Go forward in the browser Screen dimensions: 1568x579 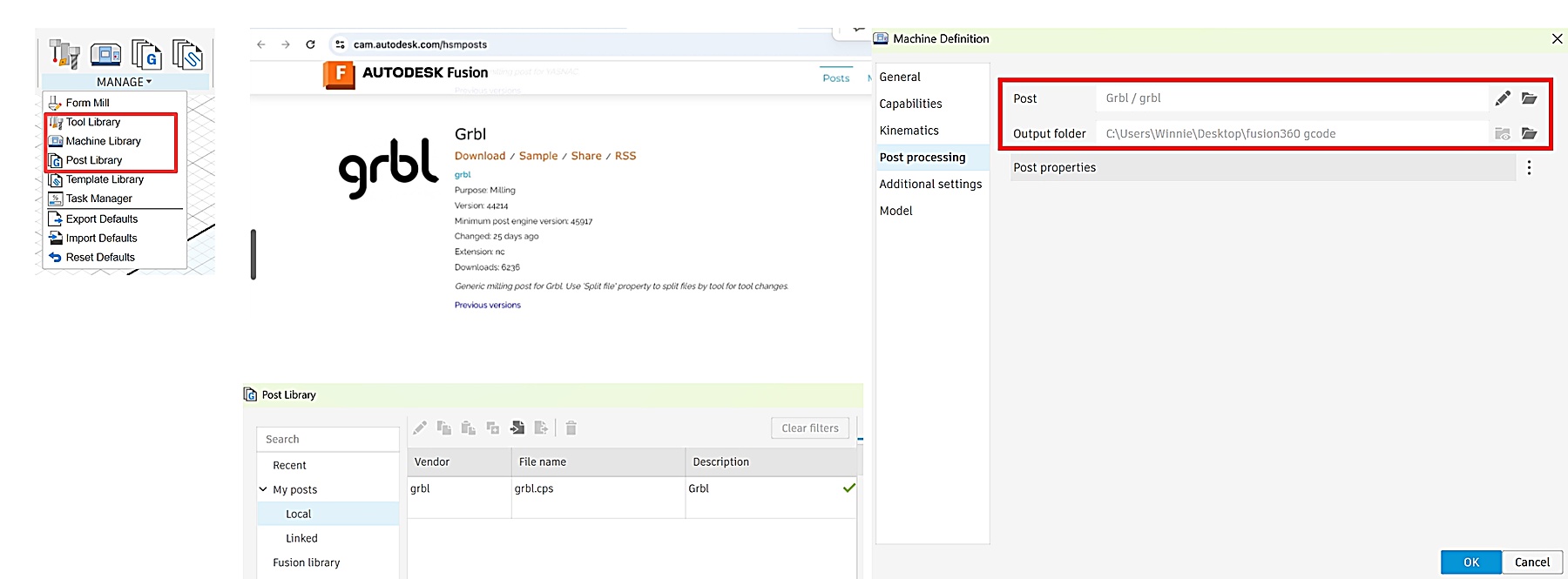[285, 44]
